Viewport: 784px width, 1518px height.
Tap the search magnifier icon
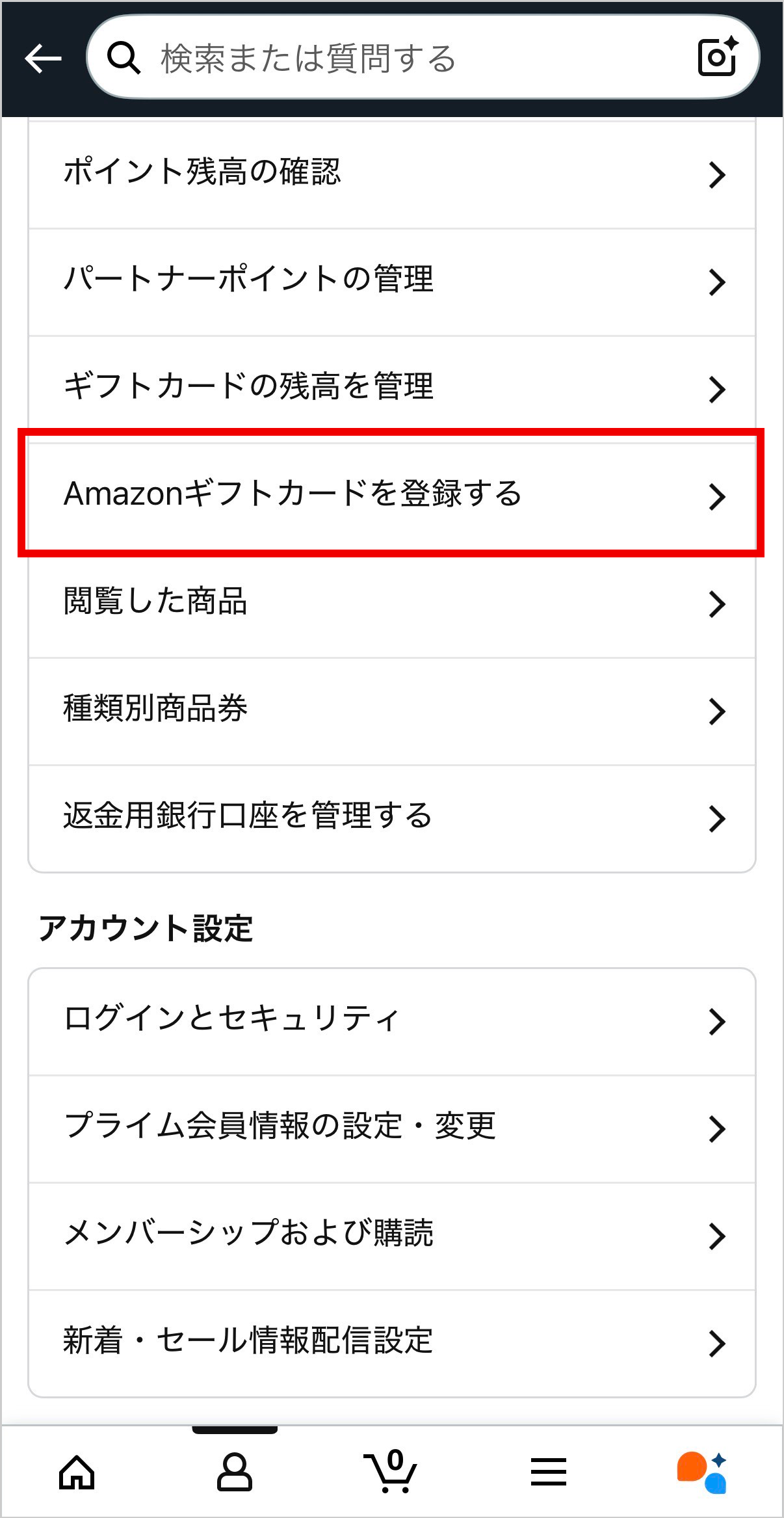124,59
